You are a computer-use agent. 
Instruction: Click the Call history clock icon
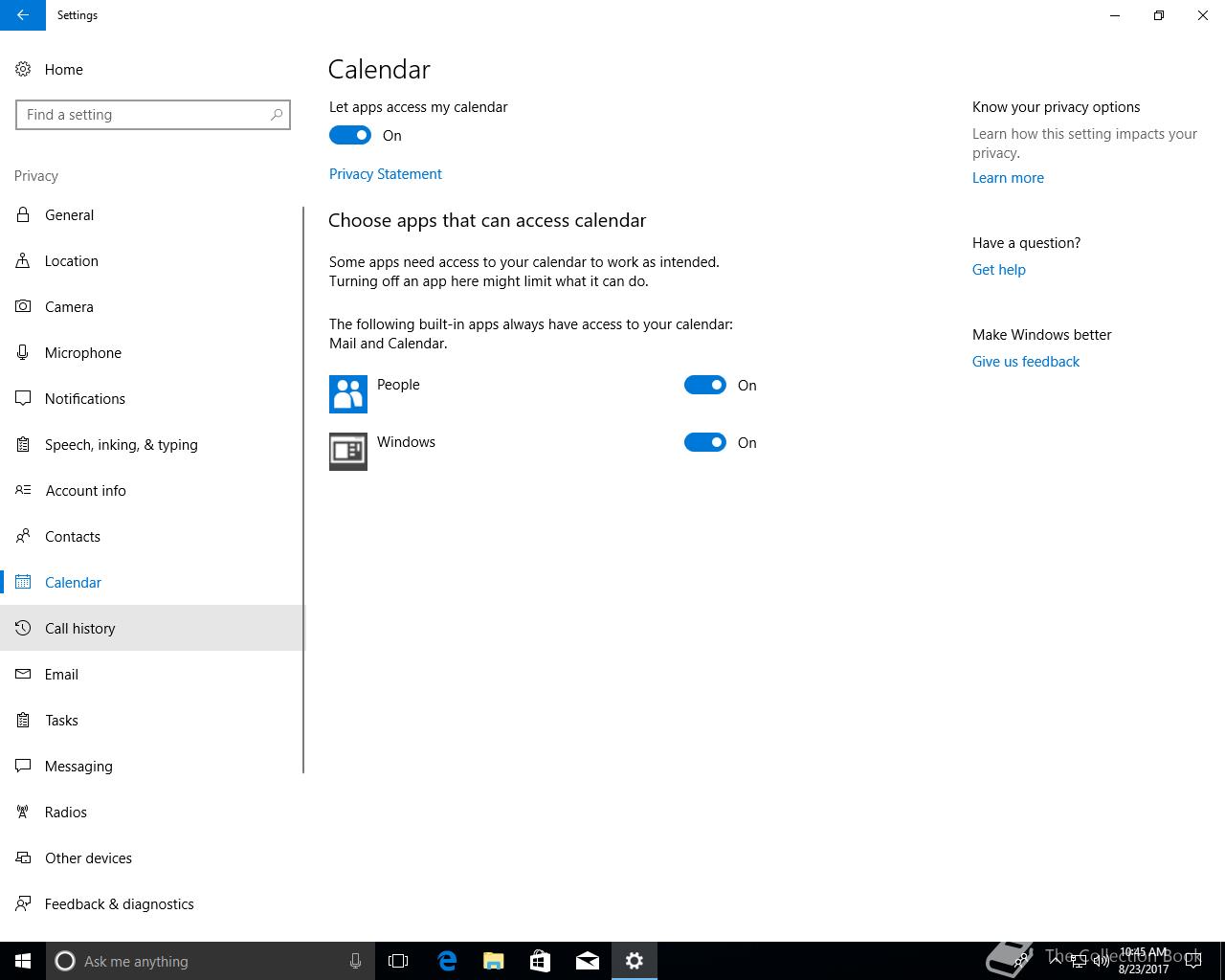(23, 628)
